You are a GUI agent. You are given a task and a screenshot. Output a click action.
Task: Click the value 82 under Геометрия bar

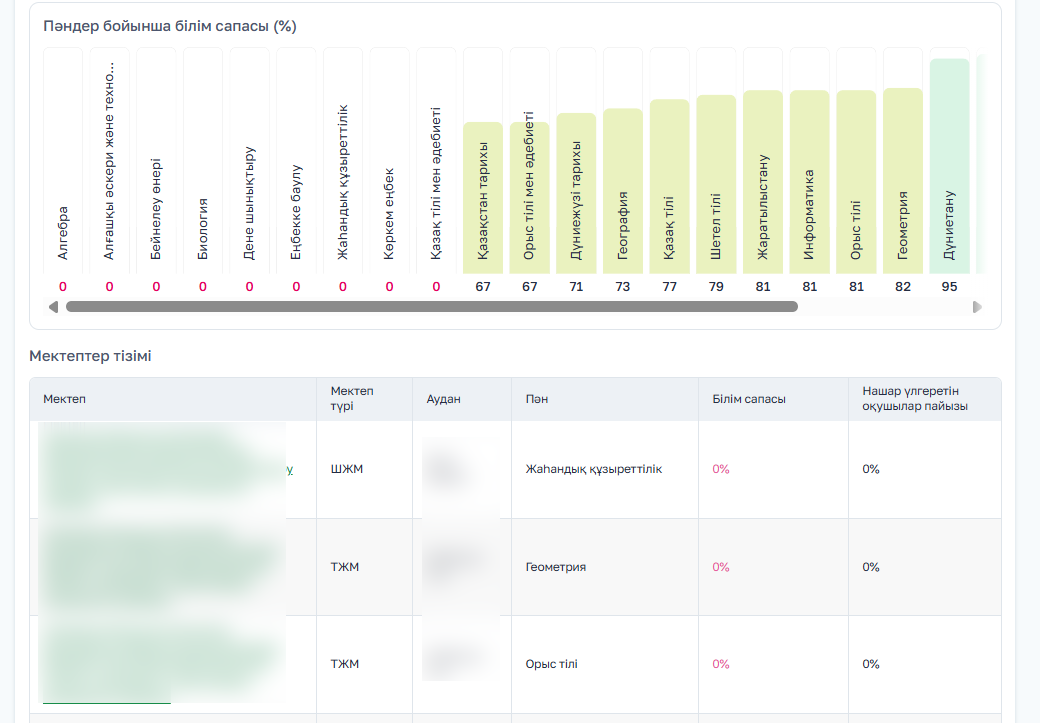point(903,287)
